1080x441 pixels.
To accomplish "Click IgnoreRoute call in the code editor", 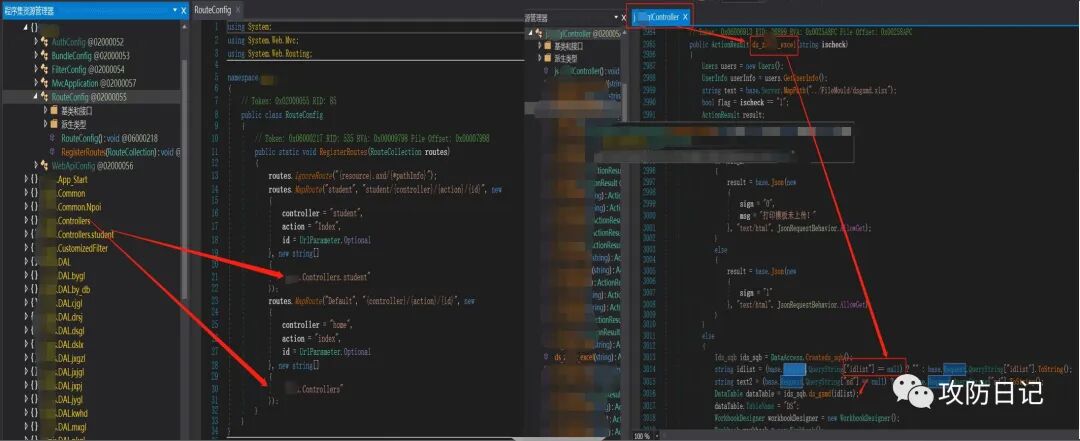I will click(311, 175).
